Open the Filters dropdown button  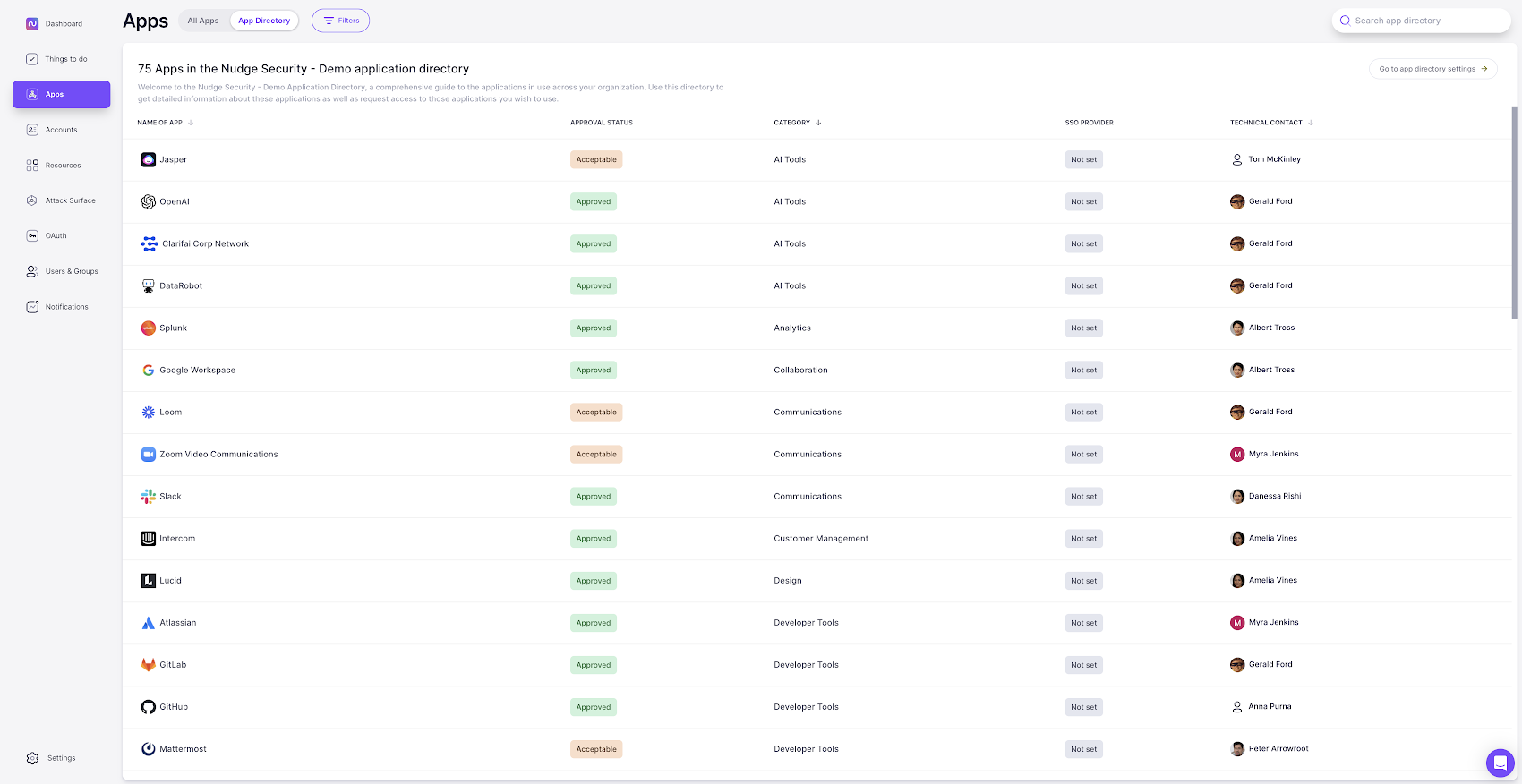pos(340,21)
